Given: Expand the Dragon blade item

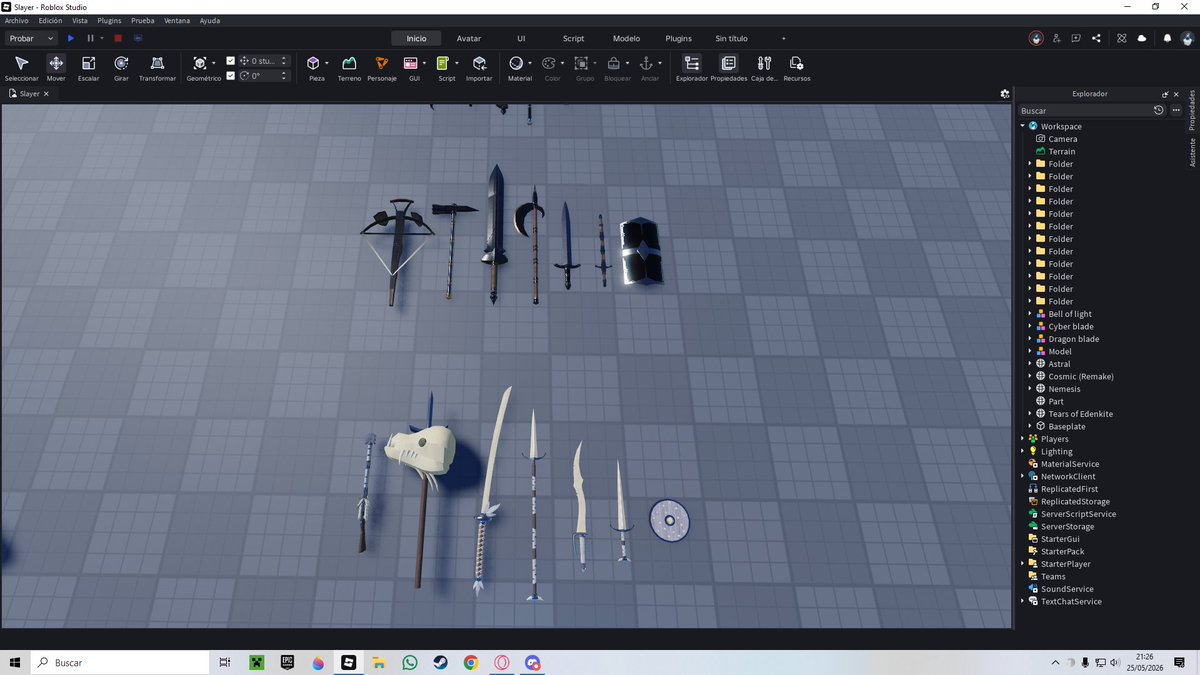Looking at the screenshot, I should pos(1030,339).
